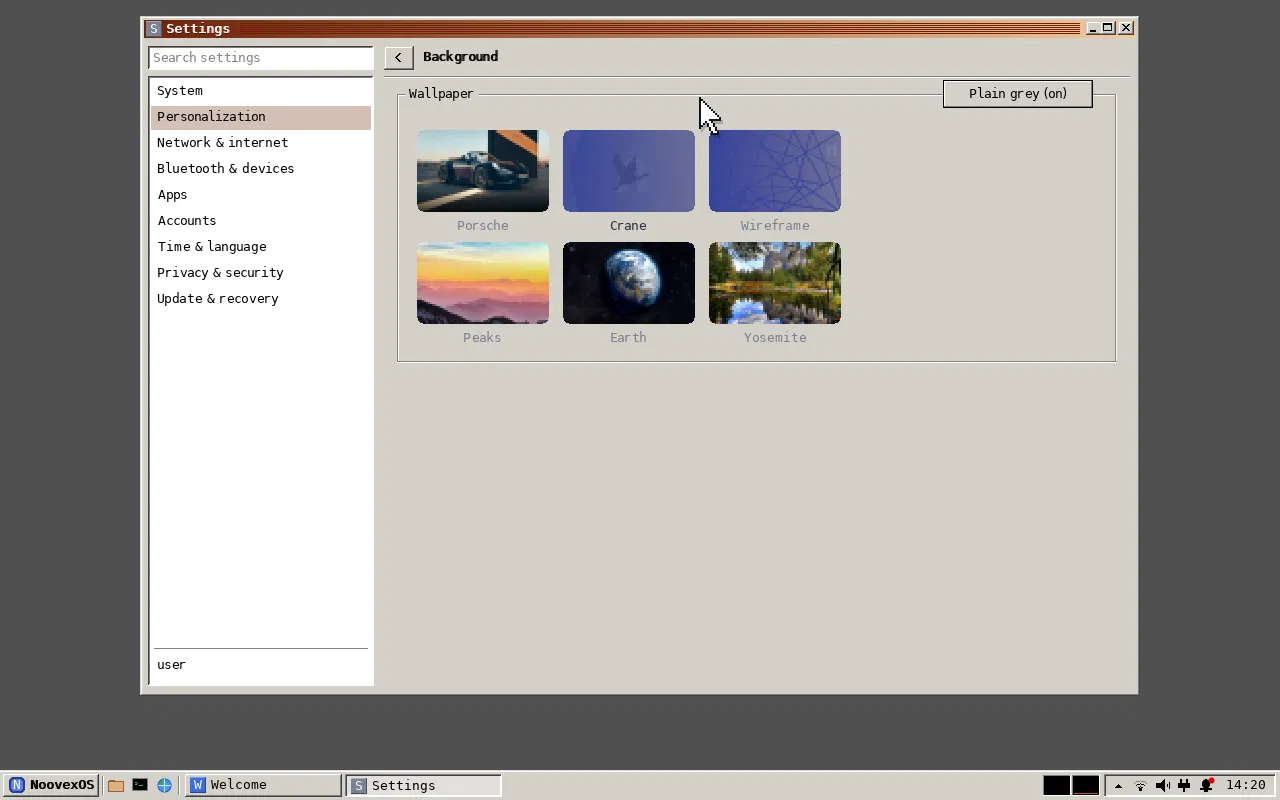Click the Settings window title icon
This screenshot has width=1280, height=800.
point(154,29)
